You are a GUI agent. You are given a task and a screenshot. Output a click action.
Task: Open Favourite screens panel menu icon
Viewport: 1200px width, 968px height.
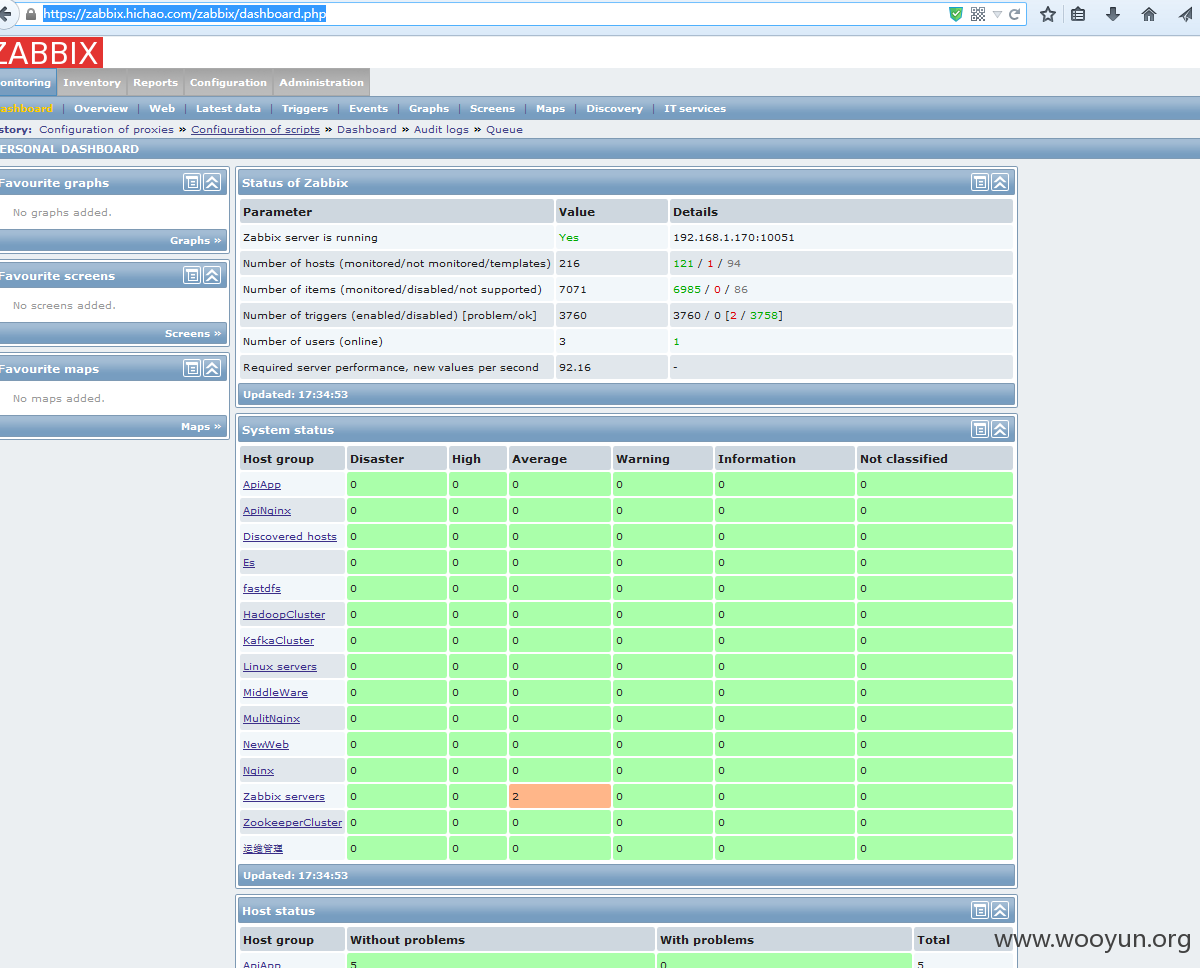click(x=192, y=275)
